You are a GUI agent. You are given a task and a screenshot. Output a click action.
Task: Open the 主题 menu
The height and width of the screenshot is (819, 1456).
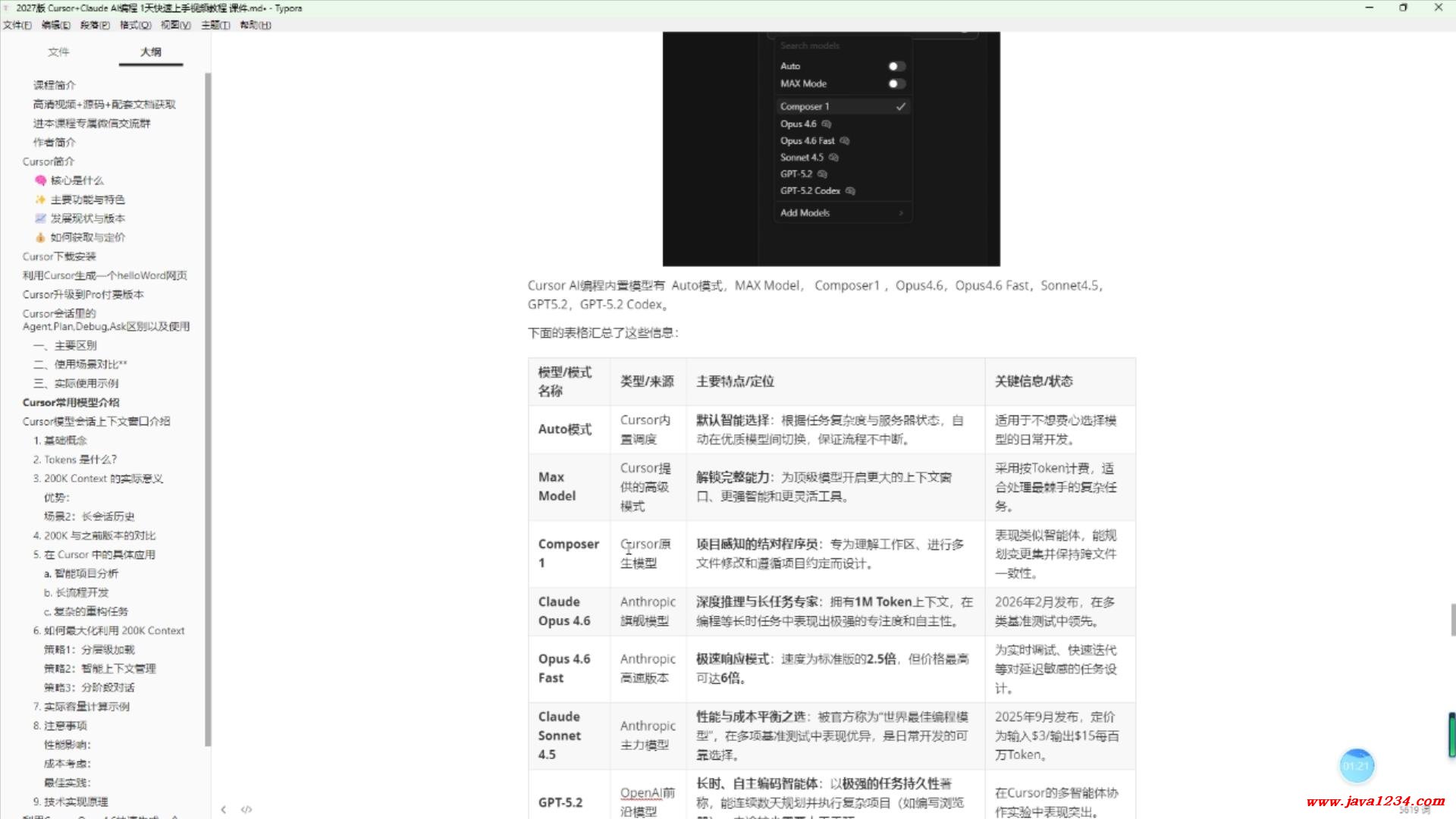pos(215,25)
